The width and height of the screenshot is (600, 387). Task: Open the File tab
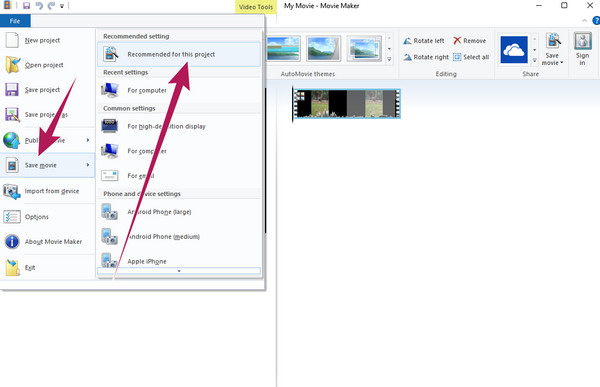coord(15,21)
